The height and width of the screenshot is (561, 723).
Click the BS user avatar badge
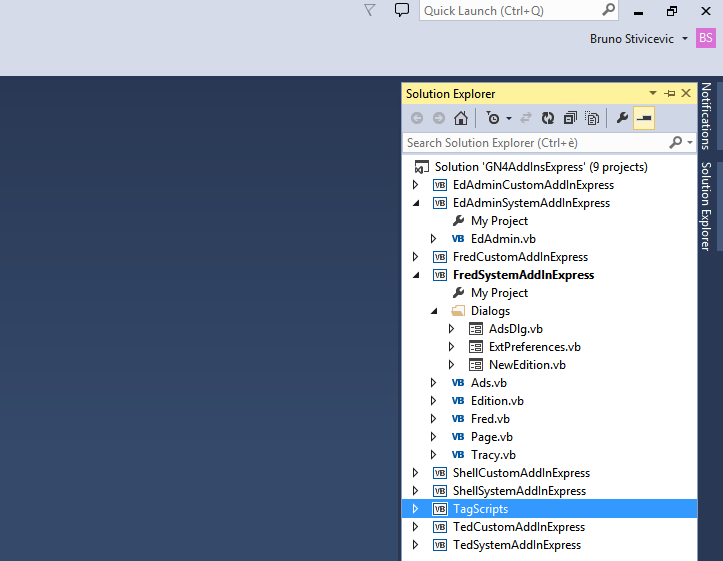(705, 38)
